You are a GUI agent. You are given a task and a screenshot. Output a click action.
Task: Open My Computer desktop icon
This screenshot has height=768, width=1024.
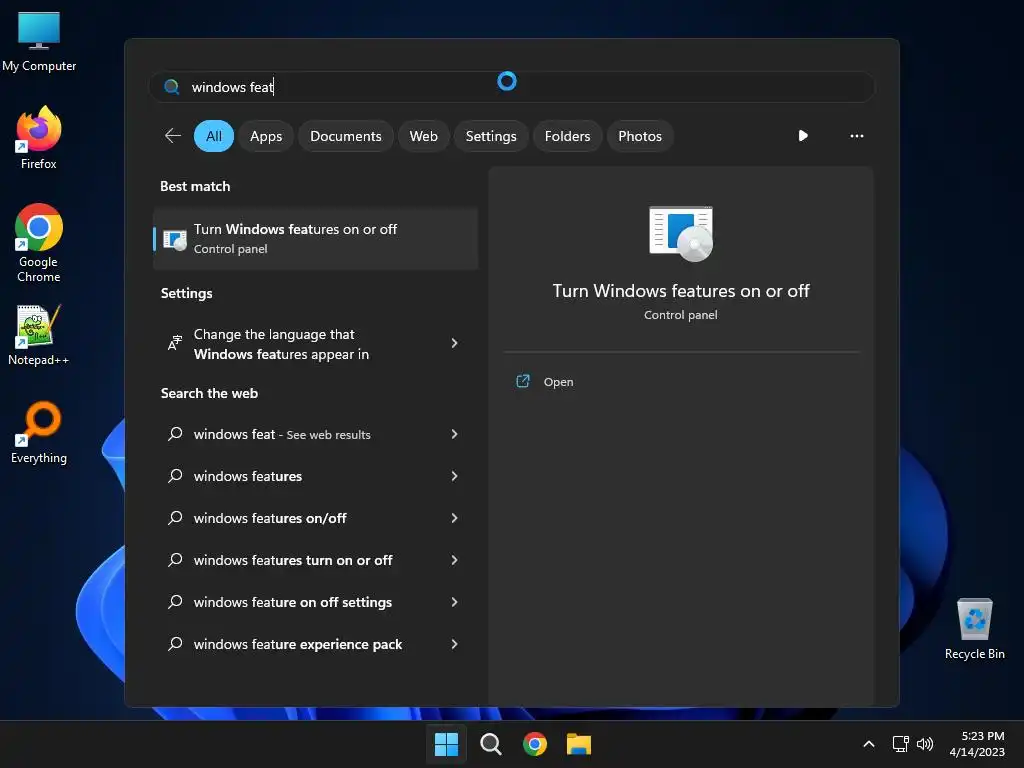(39, 42)
